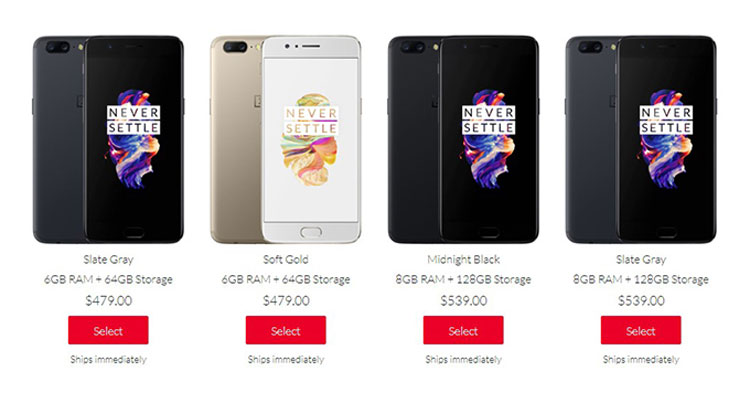Click the dual camera on Soft Gold phone back

point(235,47)
